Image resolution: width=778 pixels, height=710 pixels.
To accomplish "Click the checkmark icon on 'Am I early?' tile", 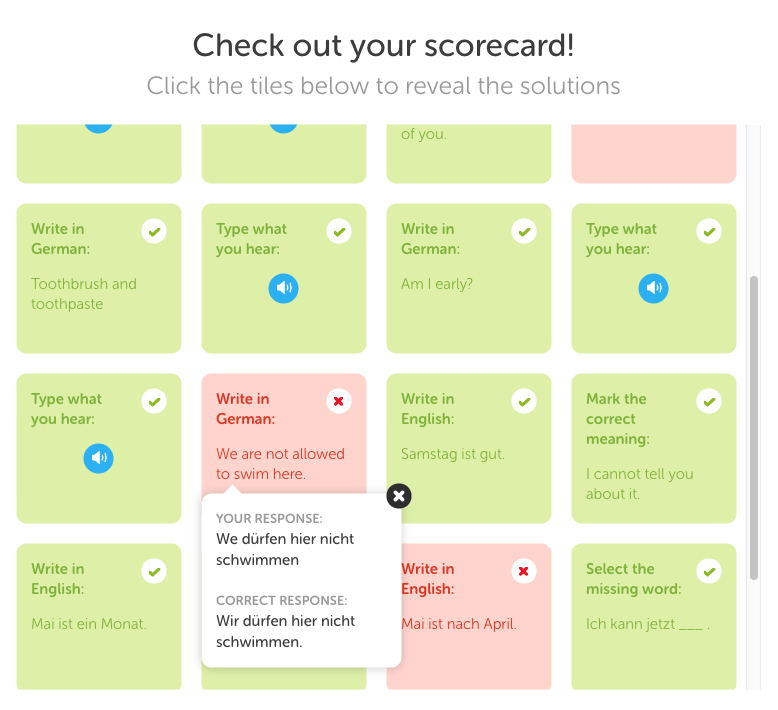I will pos(523,231).
